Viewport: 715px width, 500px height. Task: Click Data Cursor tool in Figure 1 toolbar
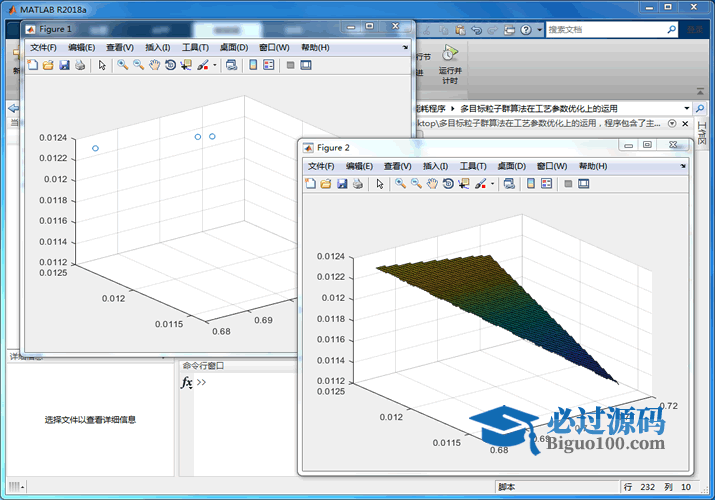pos(186,65)
